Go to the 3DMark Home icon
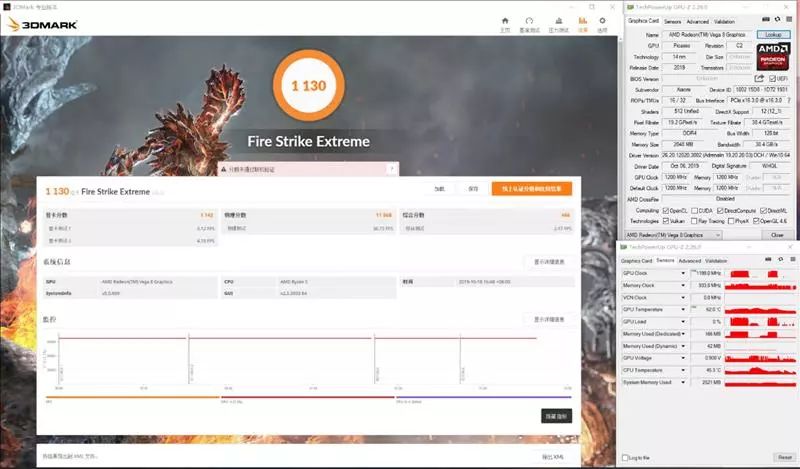The width and height of the screenshot is (800, 469). pyautogui.click(x=505, y=21)
